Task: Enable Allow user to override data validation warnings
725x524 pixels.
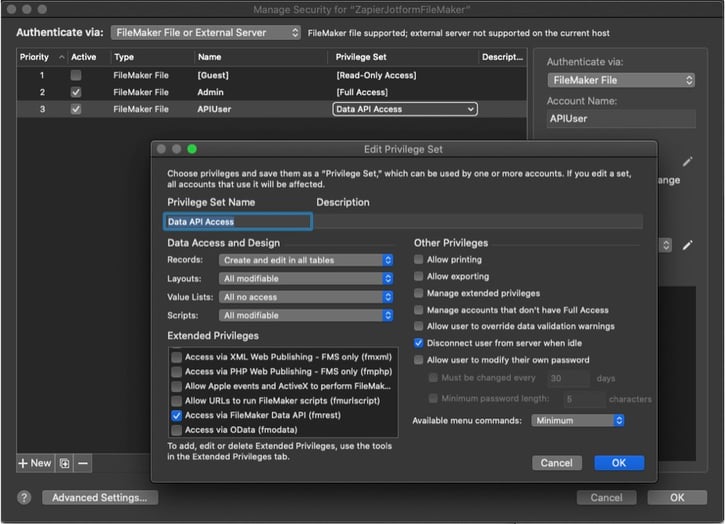Action: [418, 327]
